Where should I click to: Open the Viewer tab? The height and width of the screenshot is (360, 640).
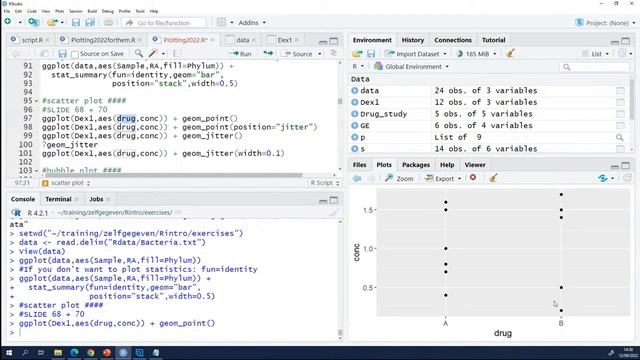coord(475,165)
